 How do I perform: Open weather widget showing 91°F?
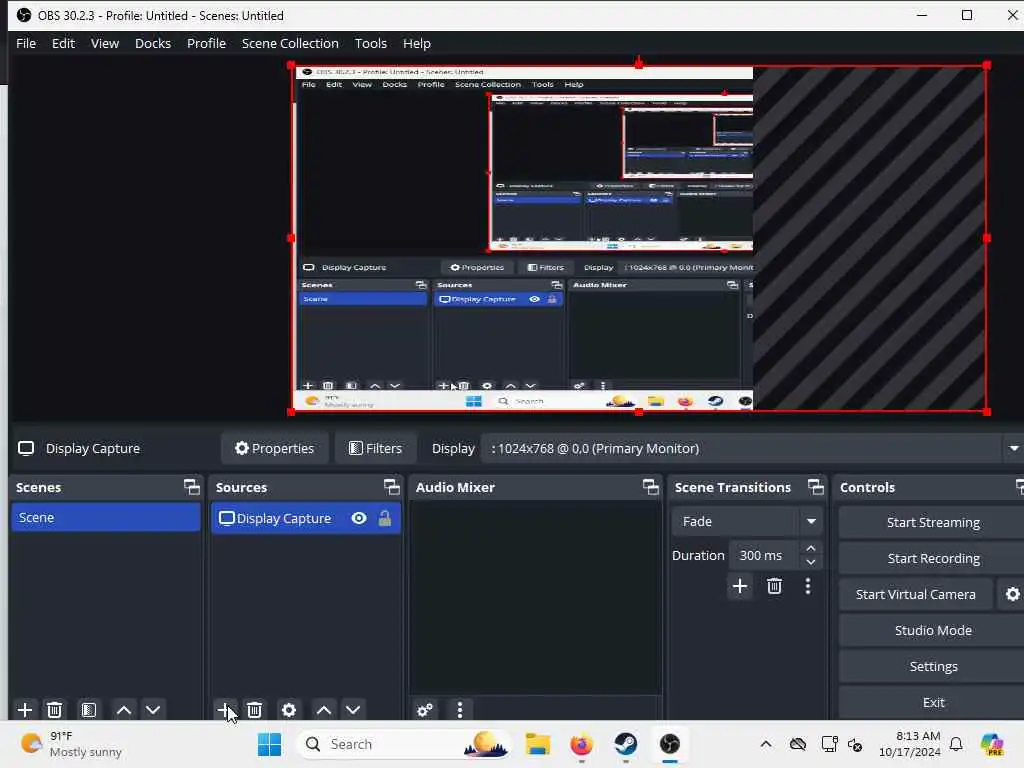(x=72, y=744)
